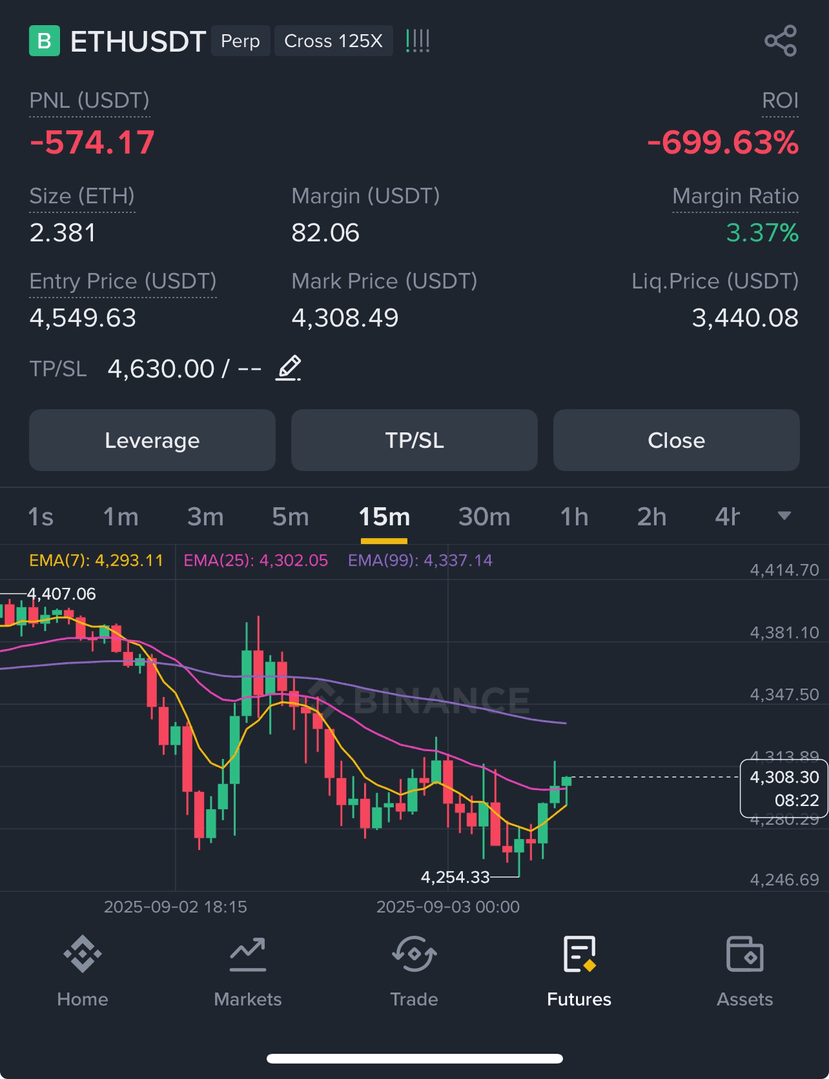
Task: Tap the PNL (USDT) label
Action: pyautogui.click(x=89, y=100)
